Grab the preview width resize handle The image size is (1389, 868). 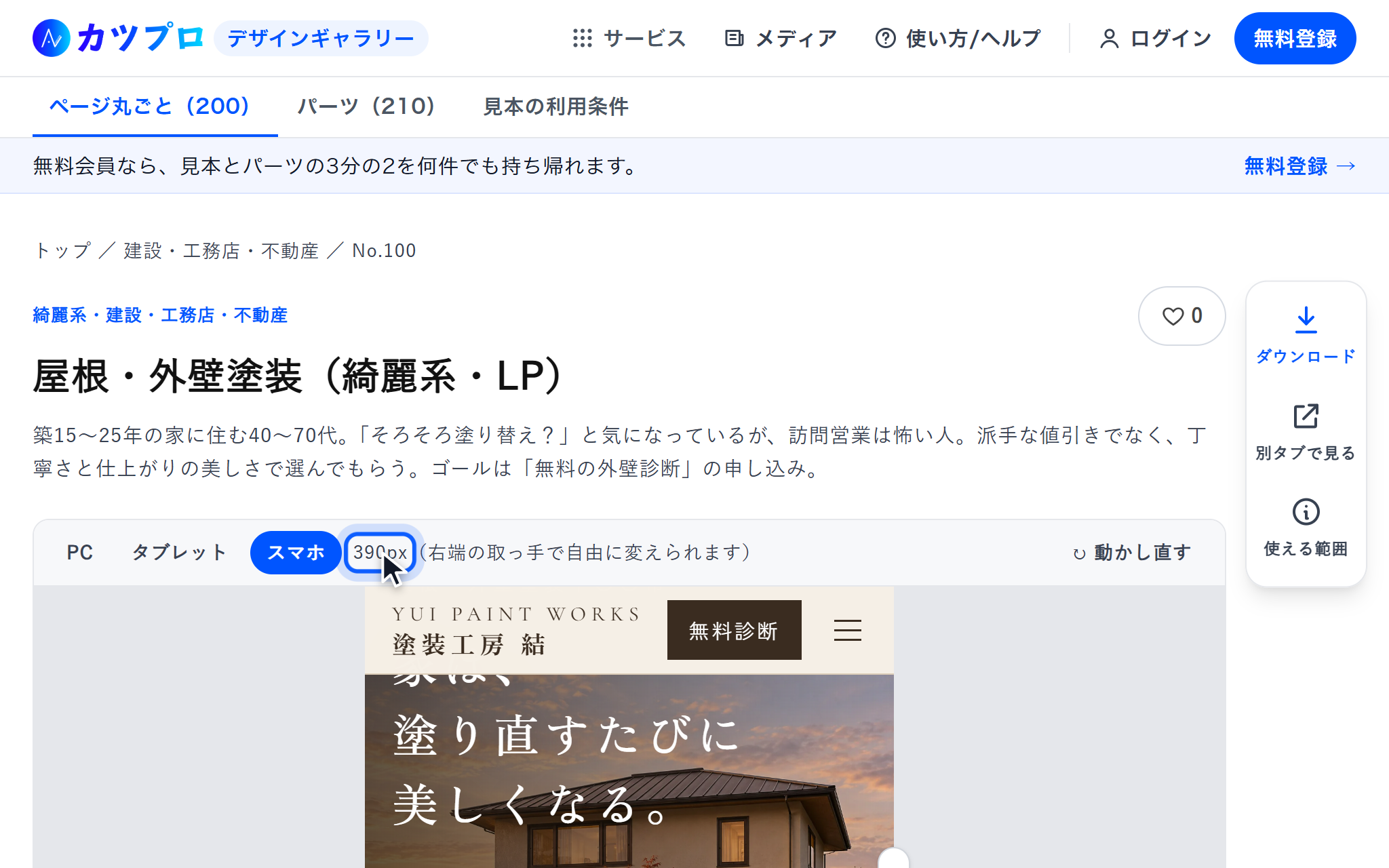coord(894,859)
